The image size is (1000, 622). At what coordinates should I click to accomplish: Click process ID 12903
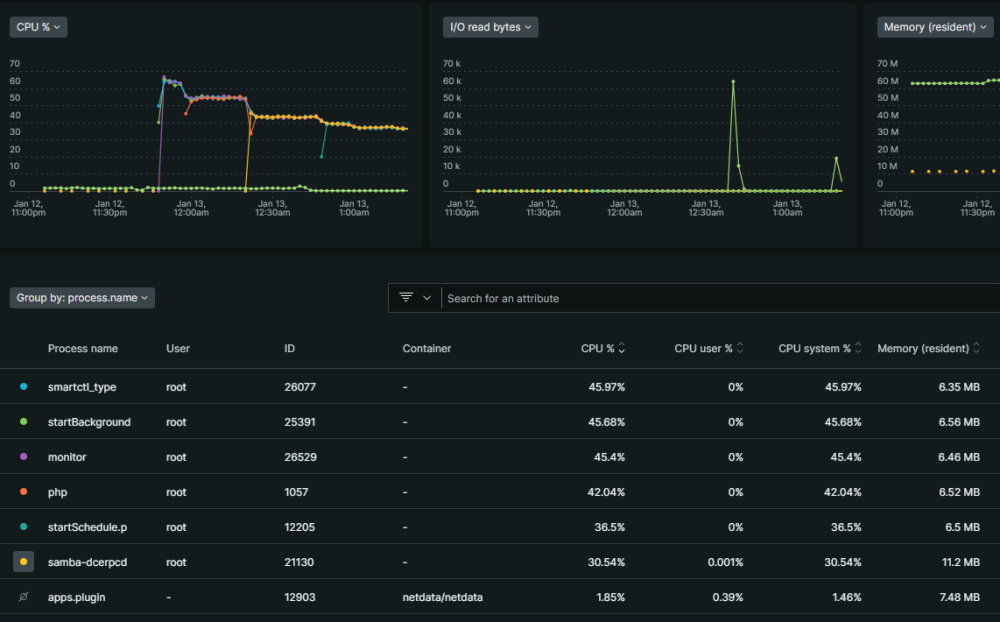click(300, 597)
